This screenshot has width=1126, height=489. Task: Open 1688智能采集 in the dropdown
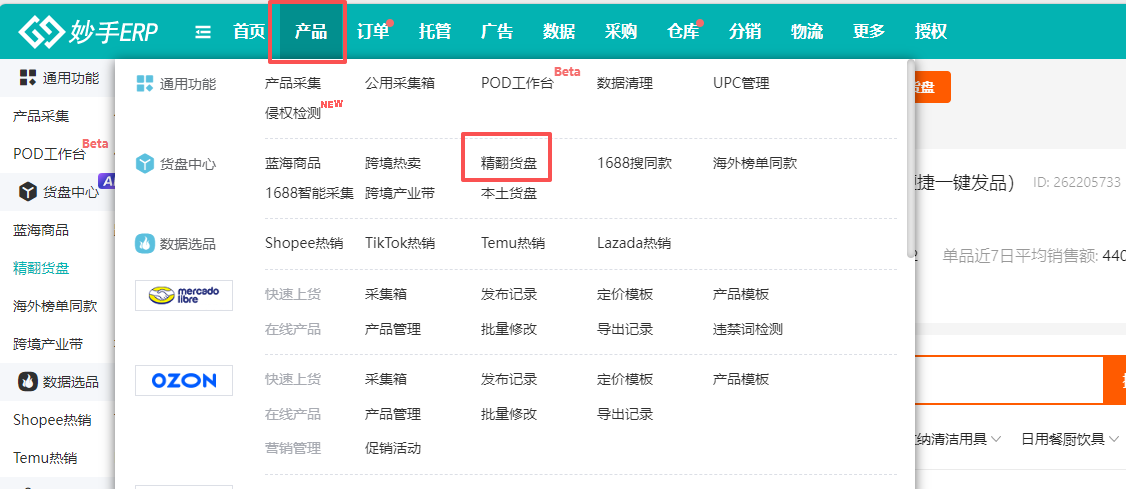click(x=310, y=193)
